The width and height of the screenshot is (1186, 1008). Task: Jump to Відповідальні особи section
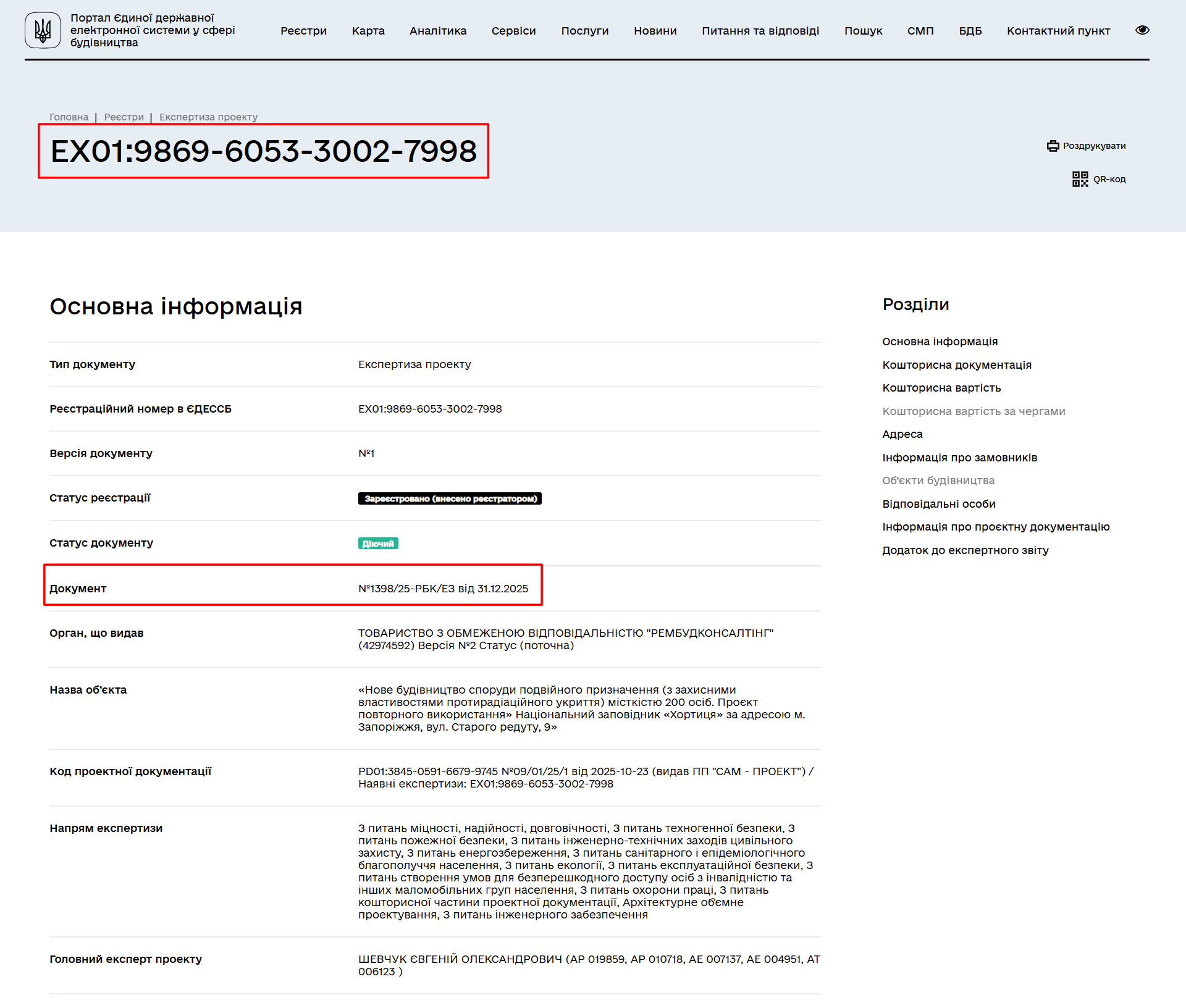tap(939, 504)
